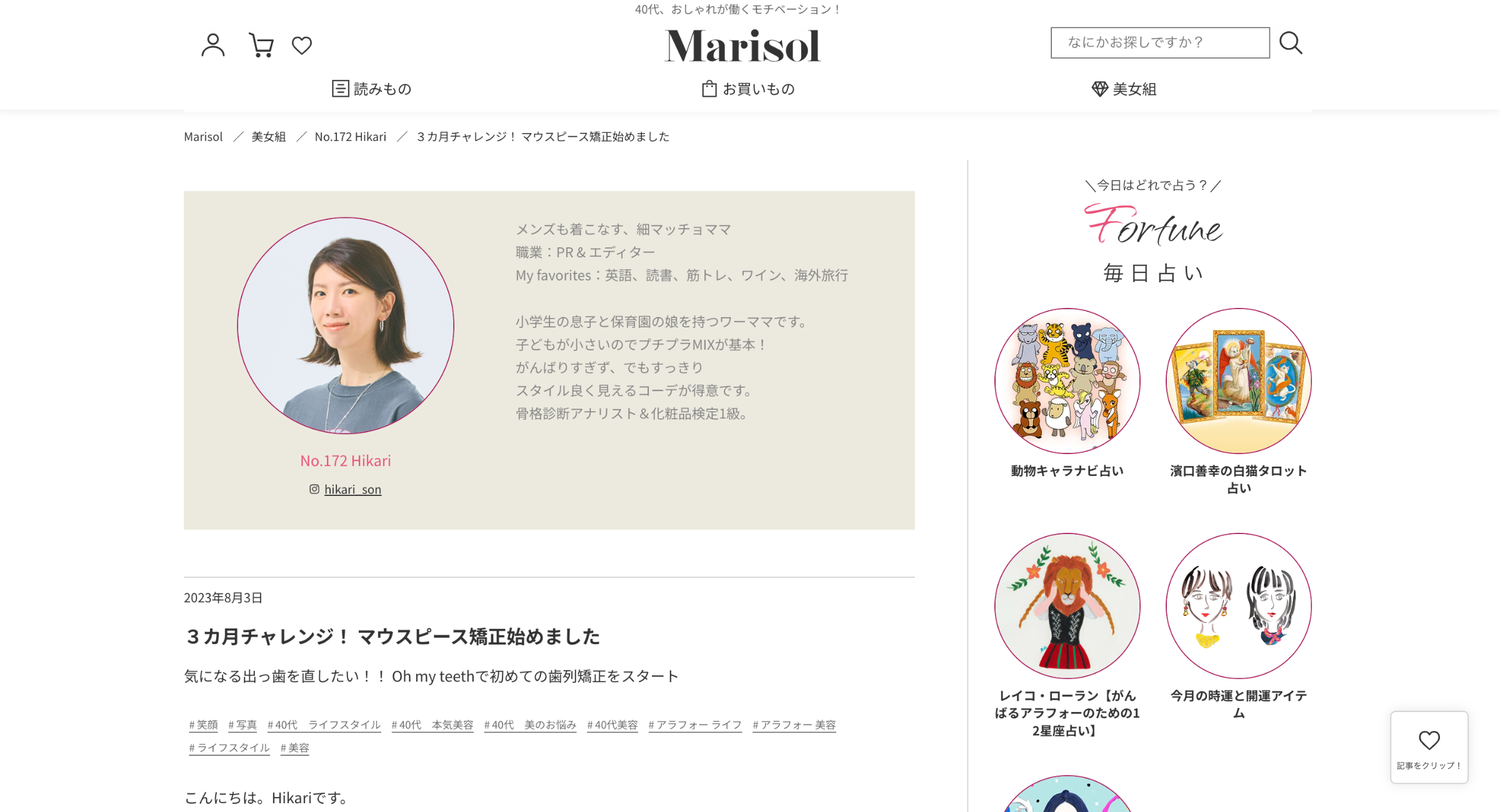Open 濱口善幸の白猫タロット thumbnail
Screen dimensions: 1500x812
1239,381
